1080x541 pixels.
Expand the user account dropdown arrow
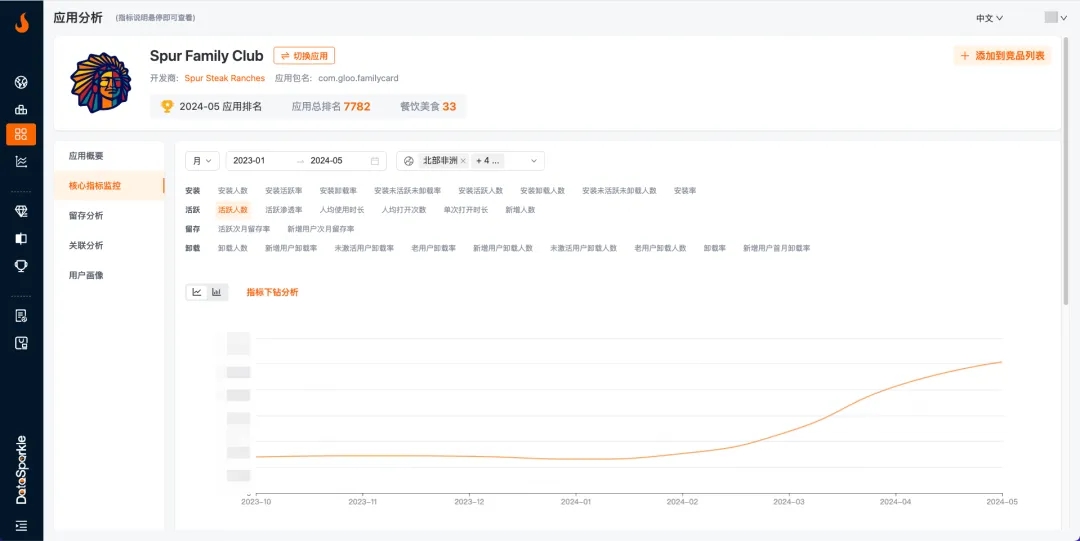coord(1063,18)
